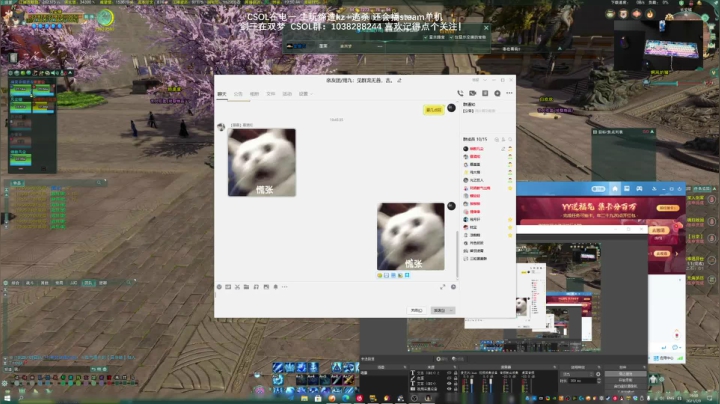Click the folder send-file icon in chat toolbar
The height and width of the screenshot is (404, 720).
click(247, 287)
